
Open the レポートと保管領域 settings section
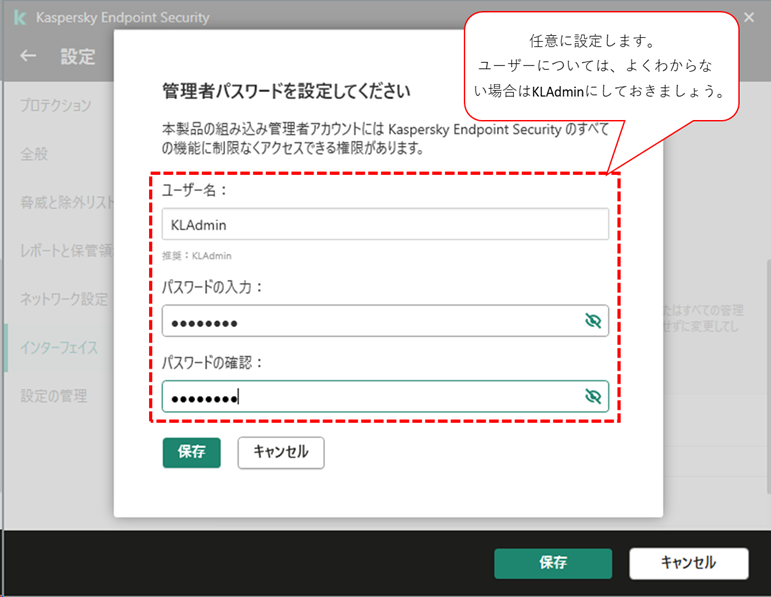[x=67, y=251]
